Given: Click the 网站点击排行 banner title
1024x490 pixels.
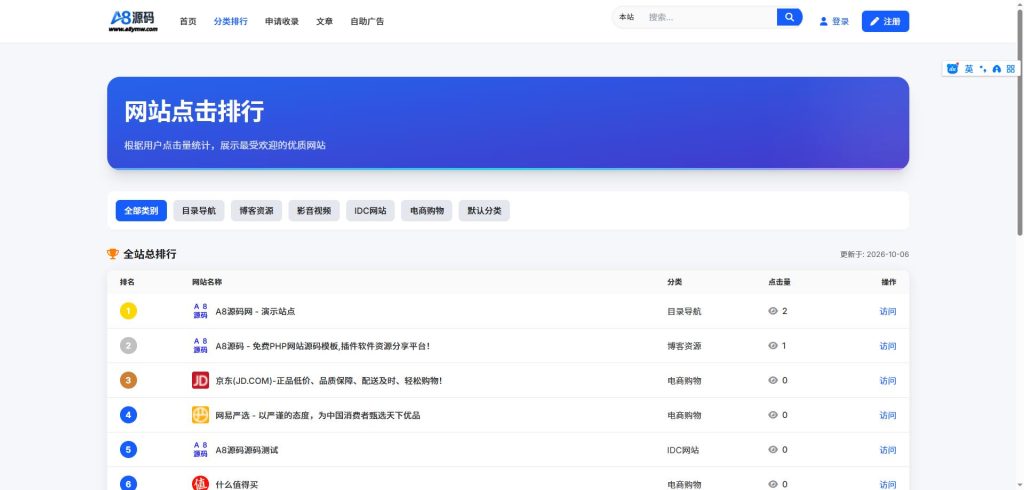Looking at the screenshot, I should click(x=194, y=112).
